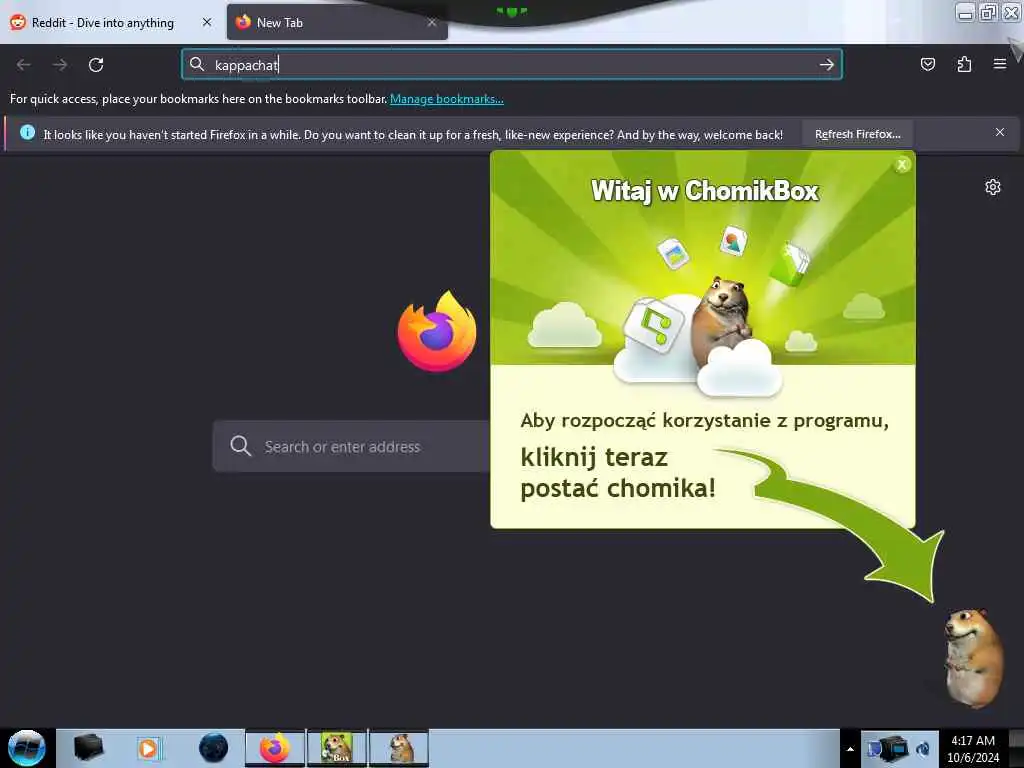Open the Firefox hamburger menu
Viewport: 1024px width, 768px height.
click(x=999, y=64)
